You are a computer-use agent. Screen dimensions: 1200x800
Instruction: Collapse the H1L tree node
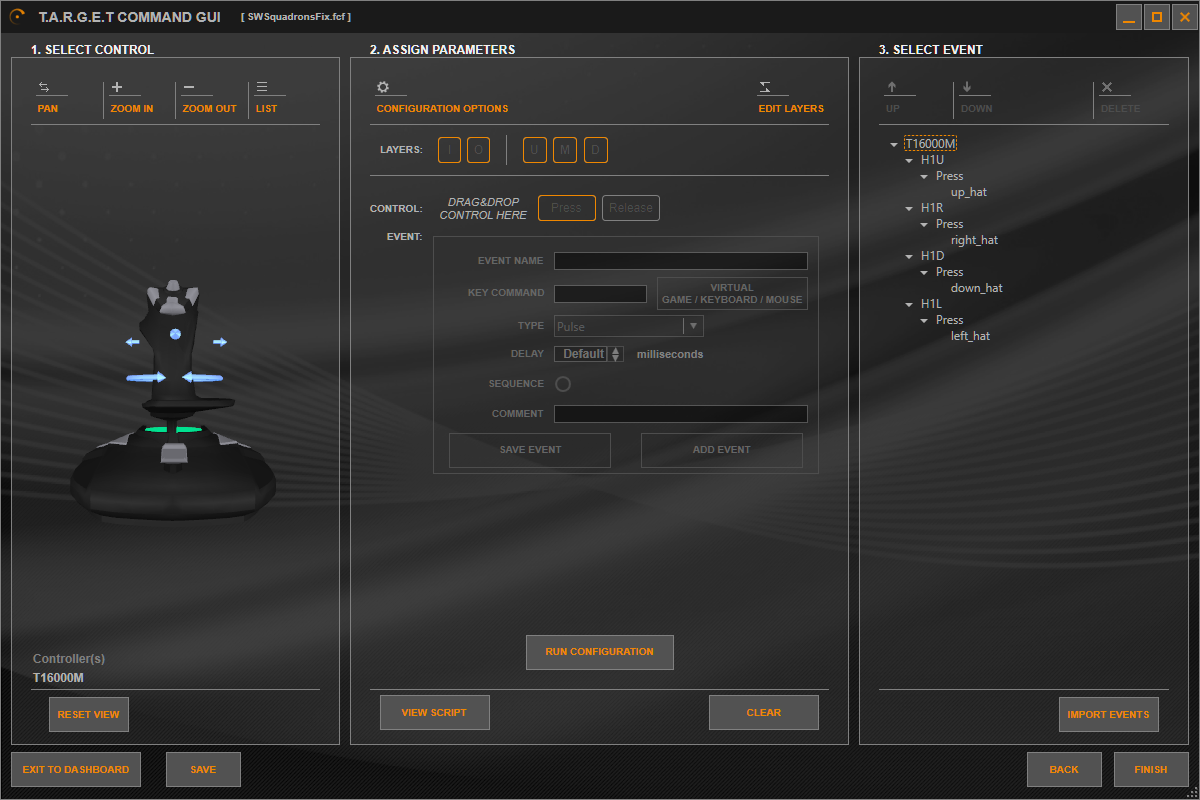(909, 304)
